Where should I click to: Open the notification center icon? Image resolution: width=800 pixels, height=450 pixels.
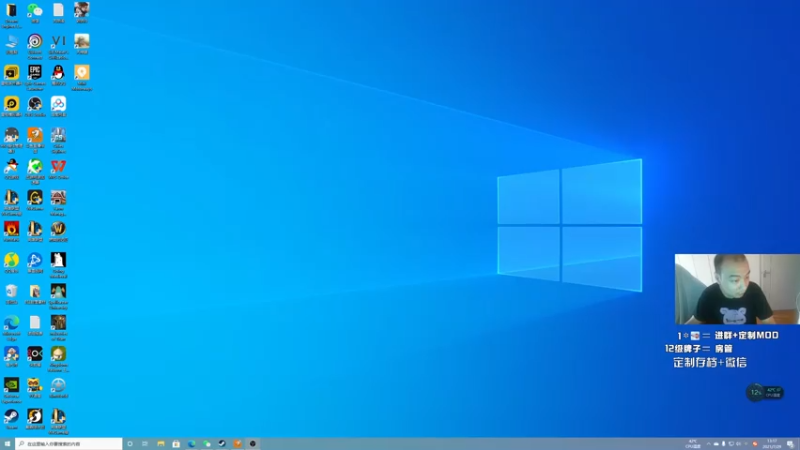(x=790, y=444)
